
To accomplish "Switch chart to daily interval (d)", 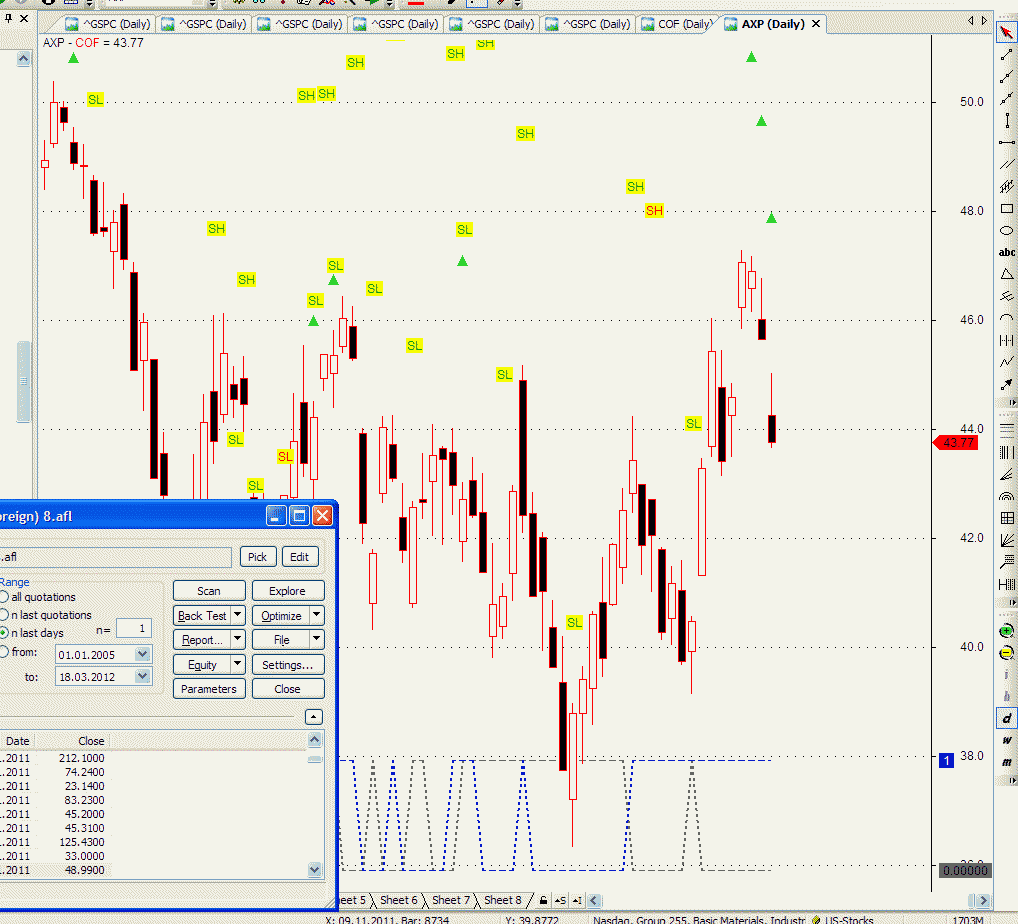I will pos(1006,719).
